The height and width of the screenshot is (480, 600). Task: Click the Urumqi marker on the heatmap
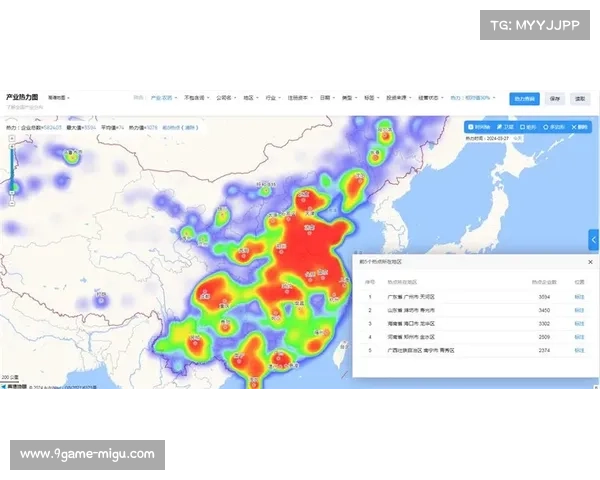(71, 157)
